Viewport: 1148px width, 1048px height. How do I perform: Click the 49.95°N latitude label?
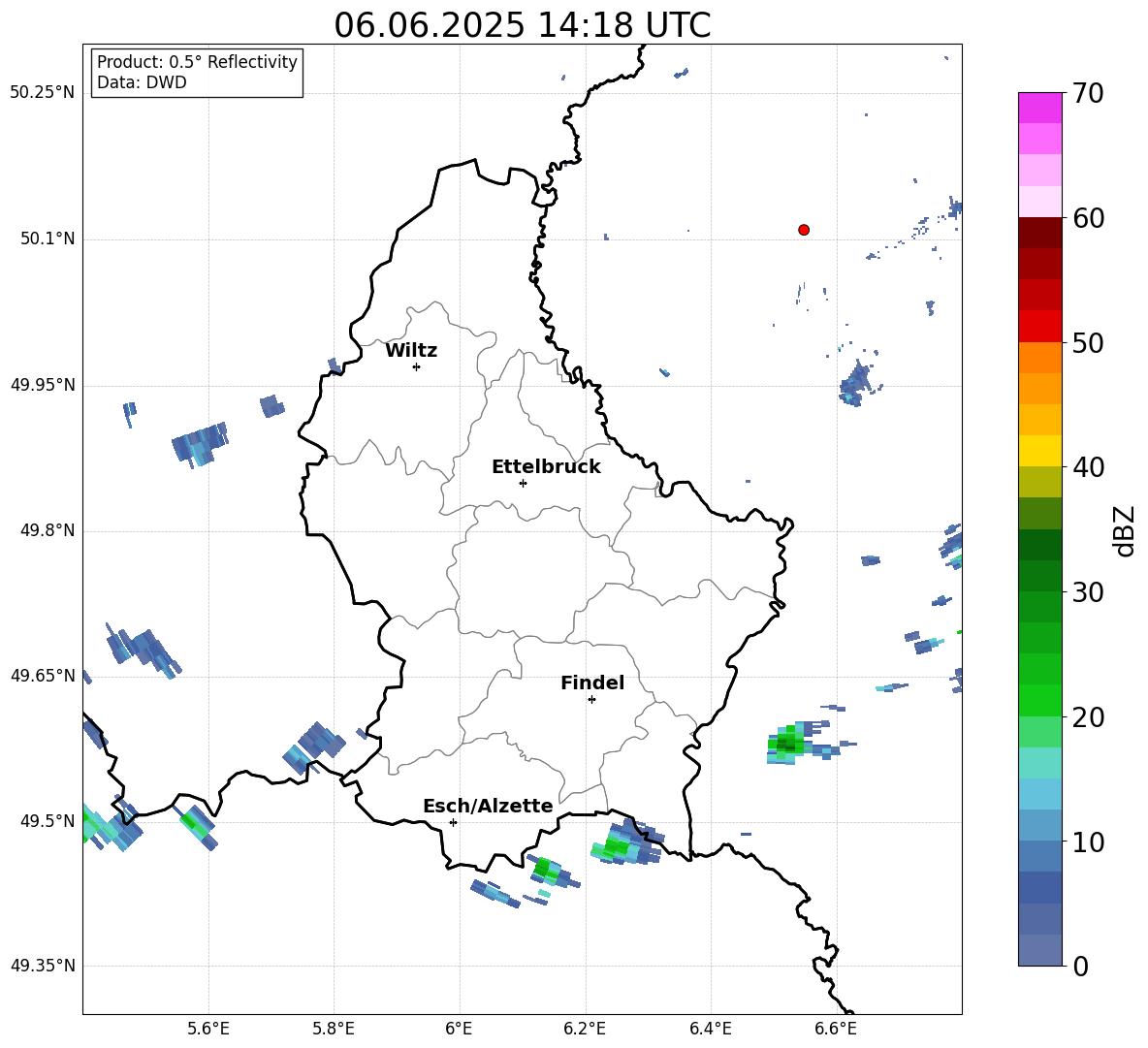coord(43,385)
